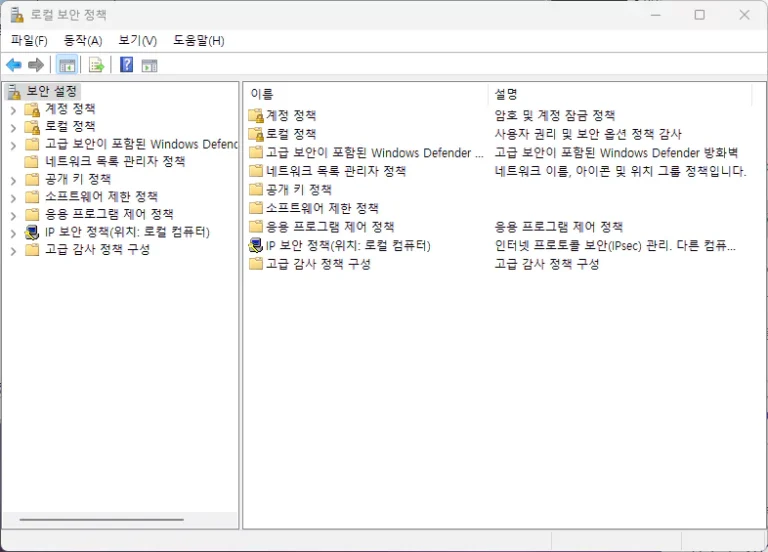
Task: Click the Forward arrow toolbar icon
Action: pyautogui.click(x=36, y=65)
